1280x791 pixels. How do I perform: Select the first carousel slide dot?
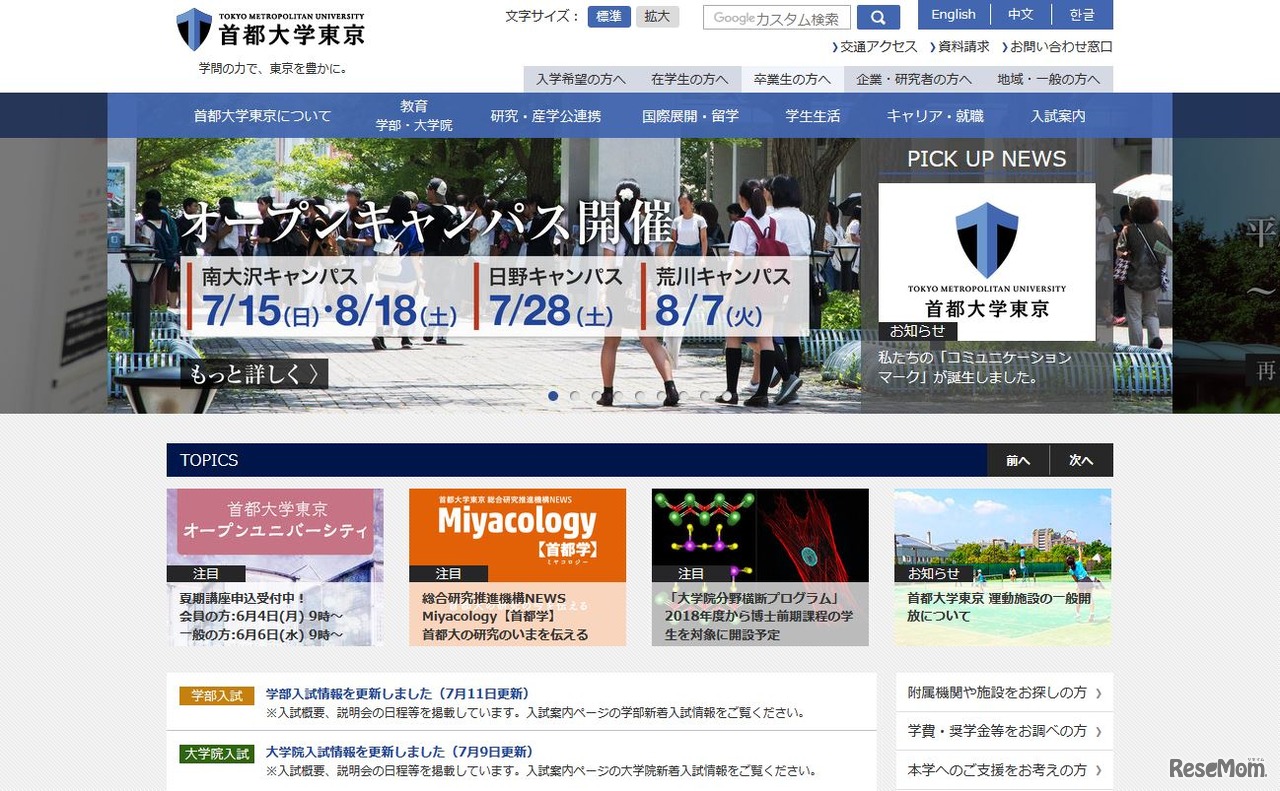coord(553,396)
